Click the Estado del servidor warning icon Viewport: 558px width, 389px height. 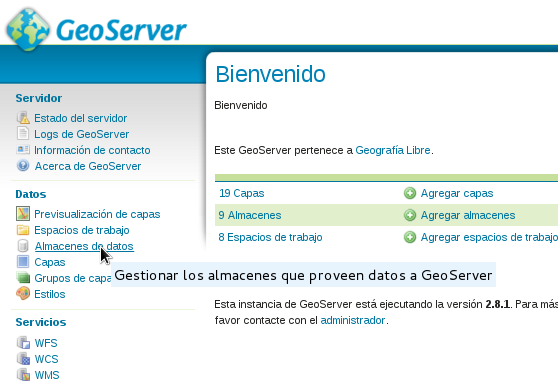coord(23,118)
